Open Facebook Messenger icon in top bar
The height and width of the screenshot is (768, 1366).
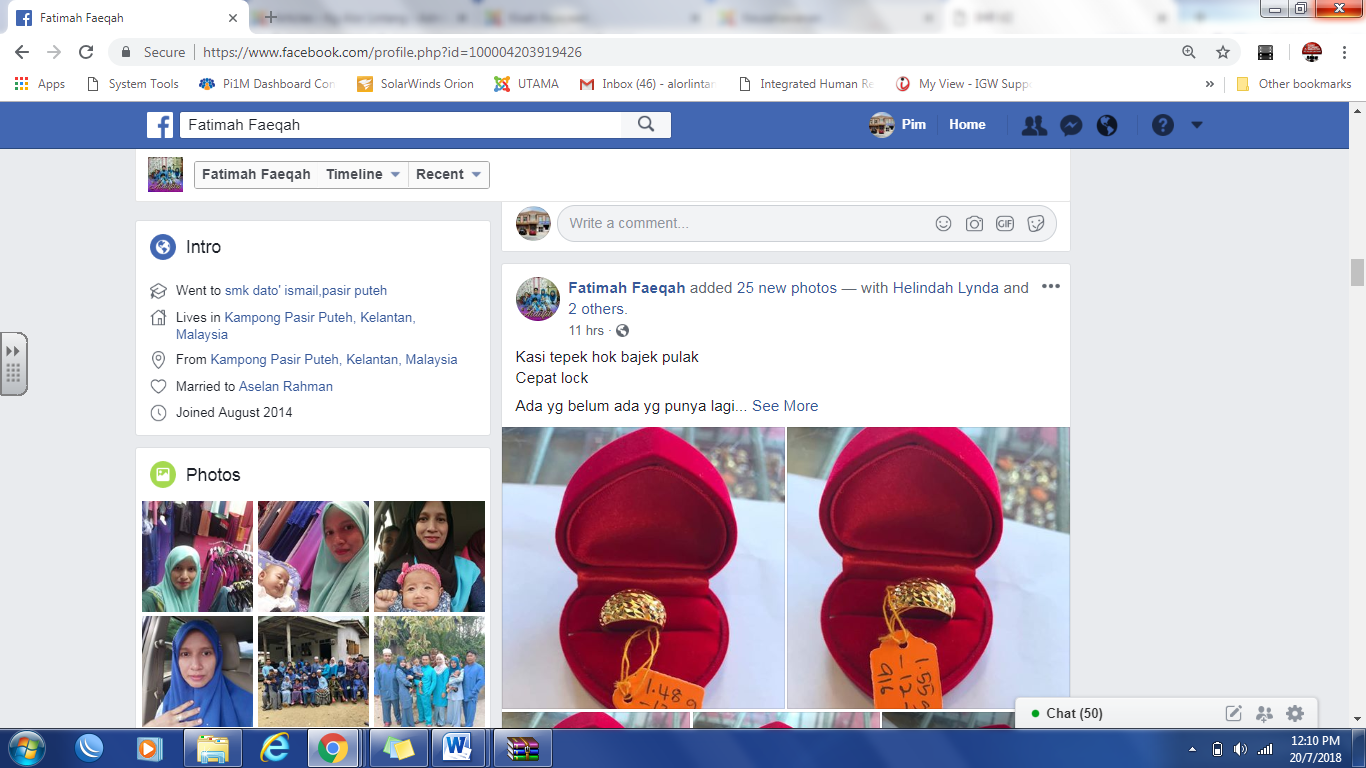(1070, 125)
